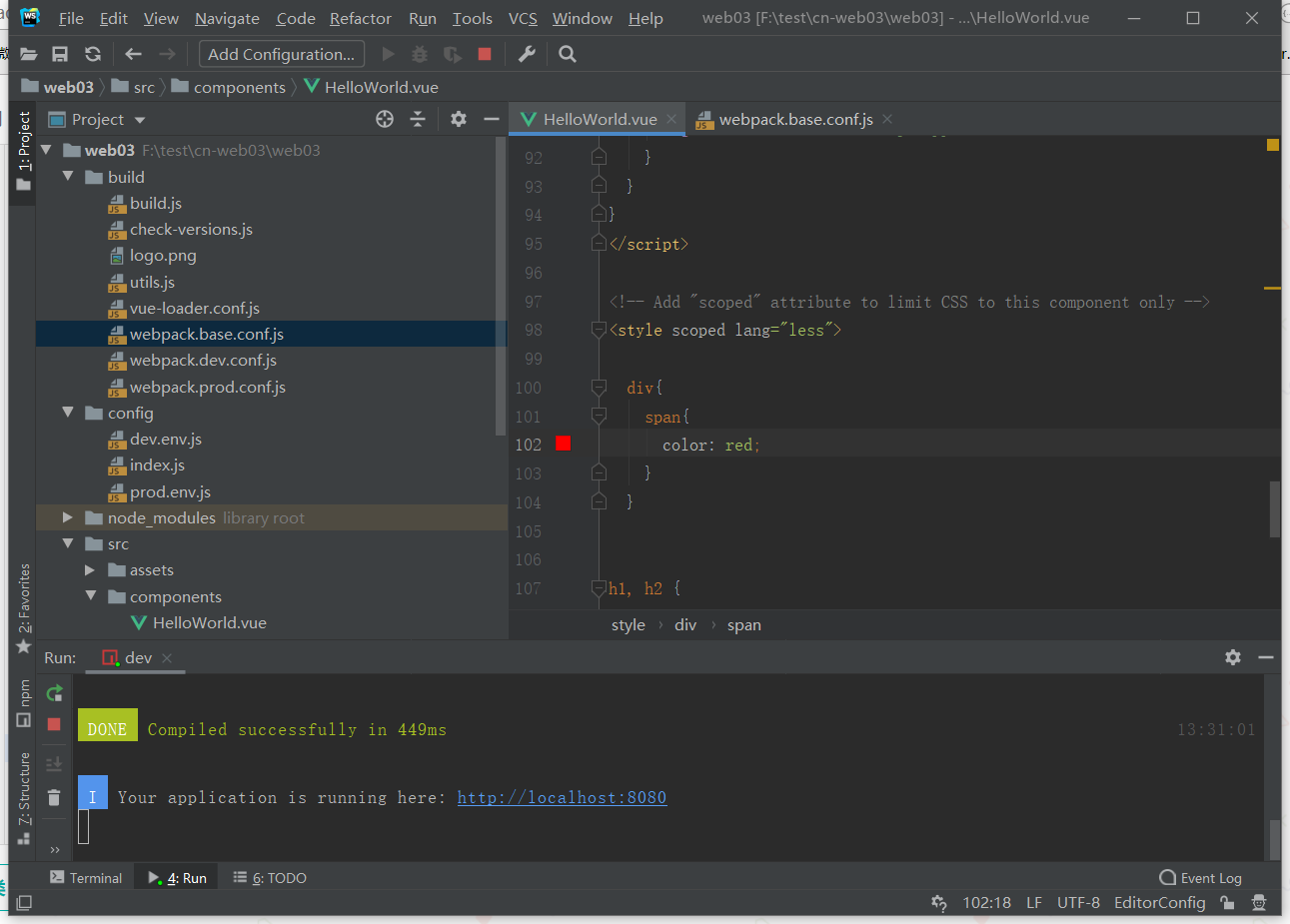The width and height of the screenshot is (1290, 924).
Task: Switch to webpack.base.conf.js editor tab
Action: 795,119
